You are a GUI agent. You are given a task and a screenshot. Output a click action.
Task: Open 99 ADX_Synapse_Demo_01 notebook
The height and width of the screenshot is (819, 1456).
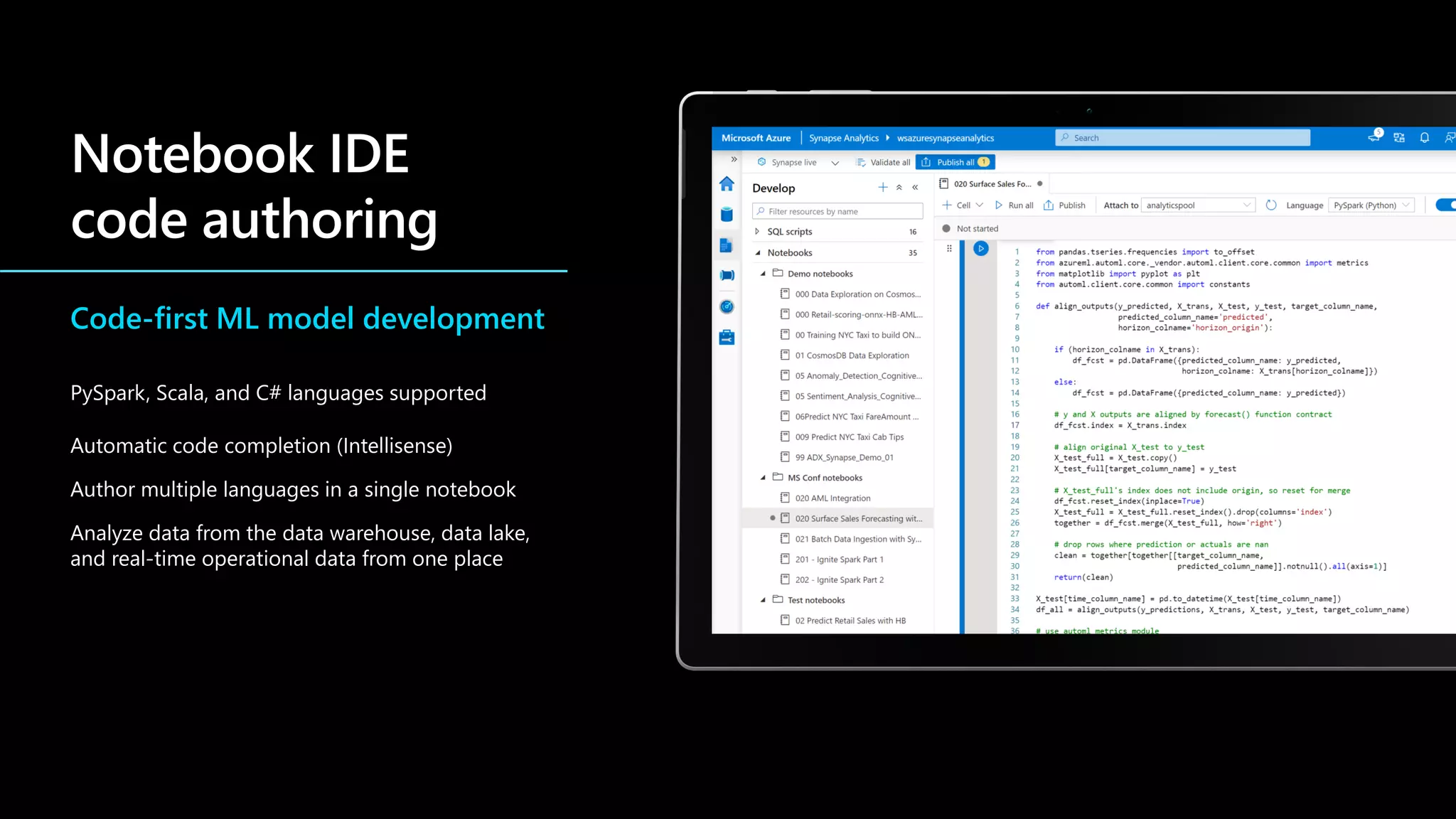(837, 457)
